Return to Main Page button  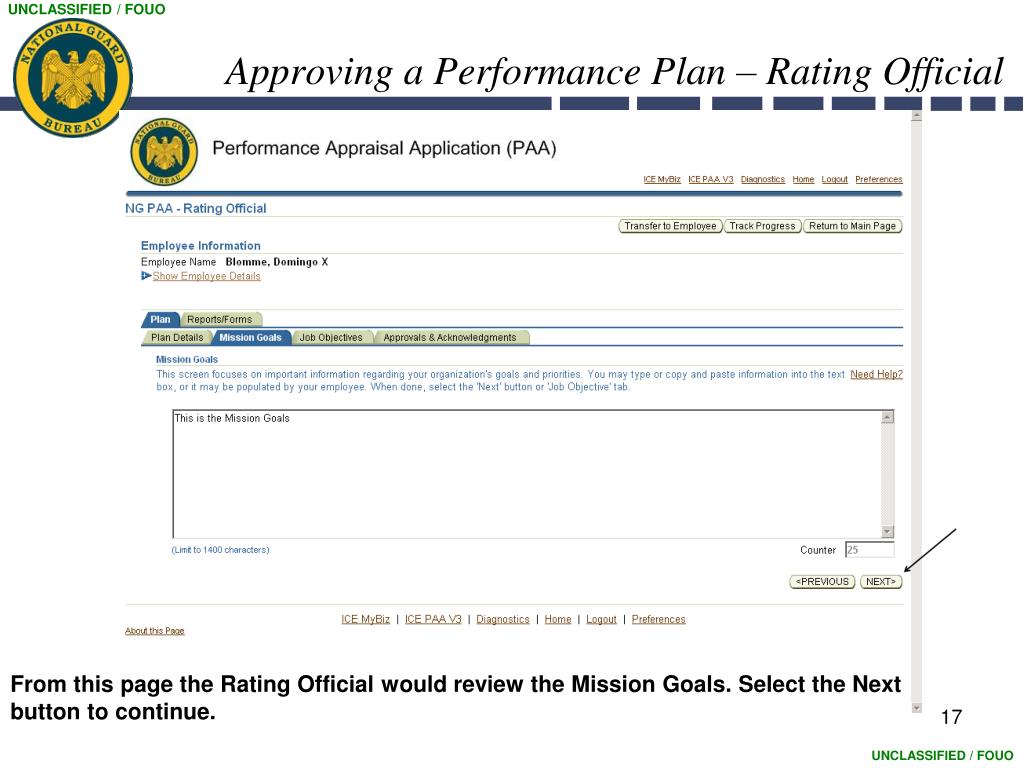click(852, 226)
